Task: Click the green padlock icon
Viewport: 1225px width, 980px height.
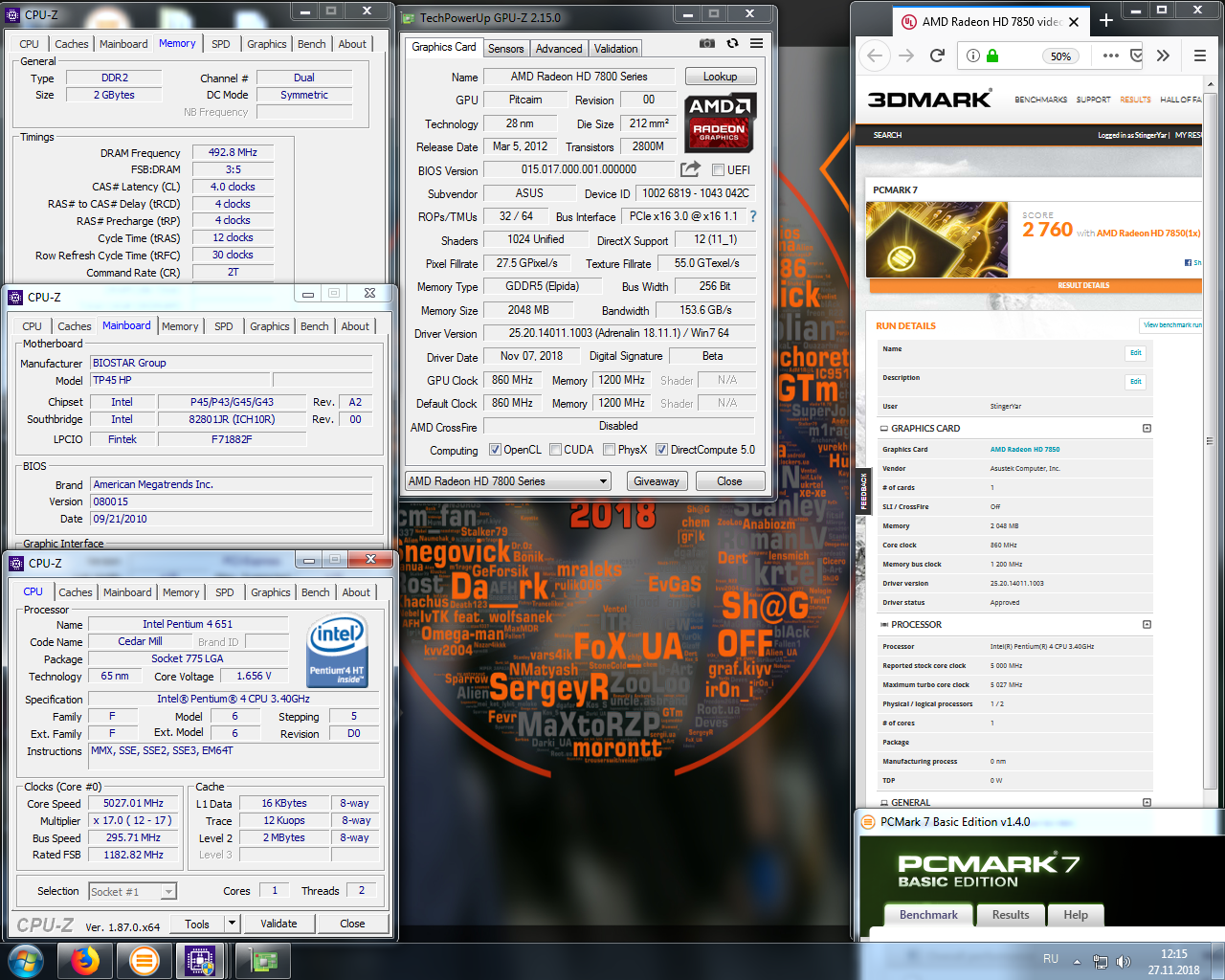Action: click(992, 56)
